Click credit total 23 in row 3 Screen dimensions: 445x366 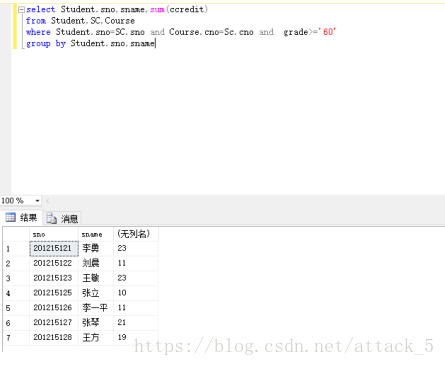[136, 278]
